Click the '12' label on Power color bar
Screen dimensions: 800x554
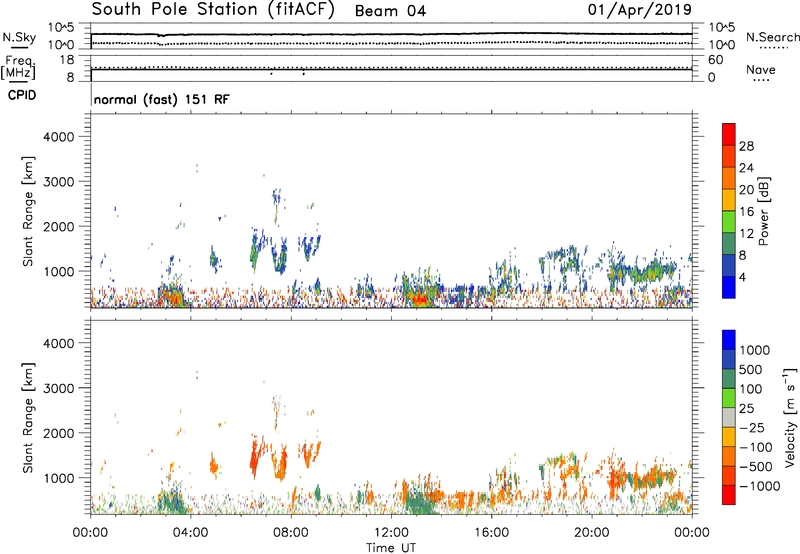coord(746,234)
